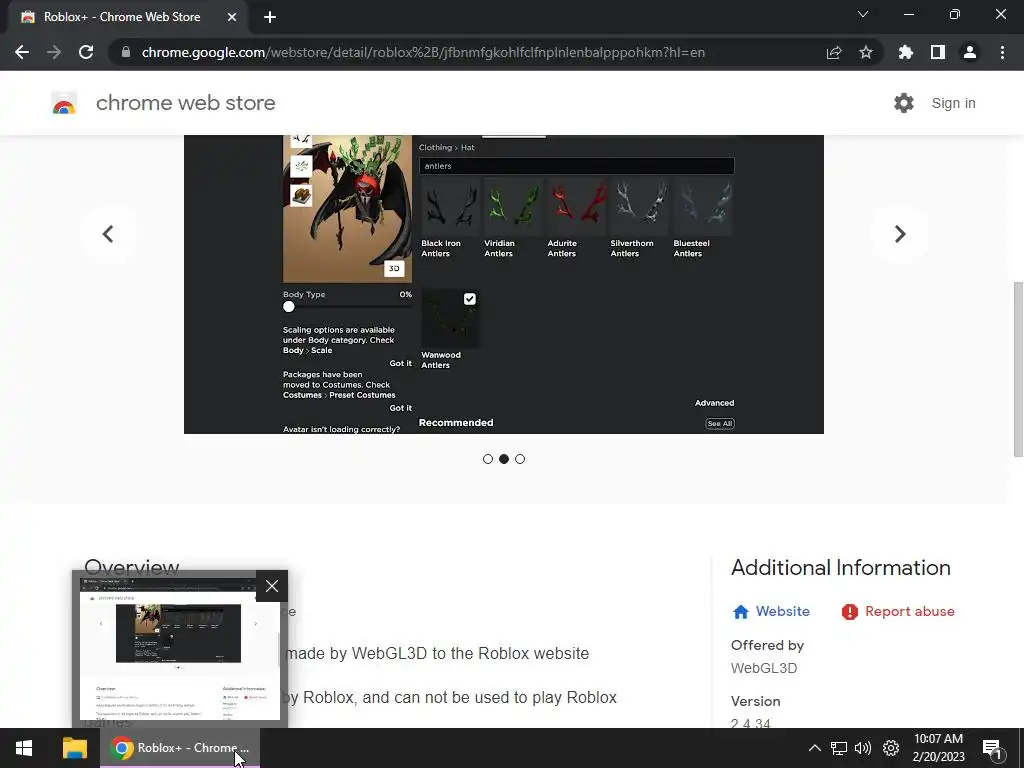Close the taskbar window preview
Viewport: 1024px width, 768px height.
[x=272, y=586]
